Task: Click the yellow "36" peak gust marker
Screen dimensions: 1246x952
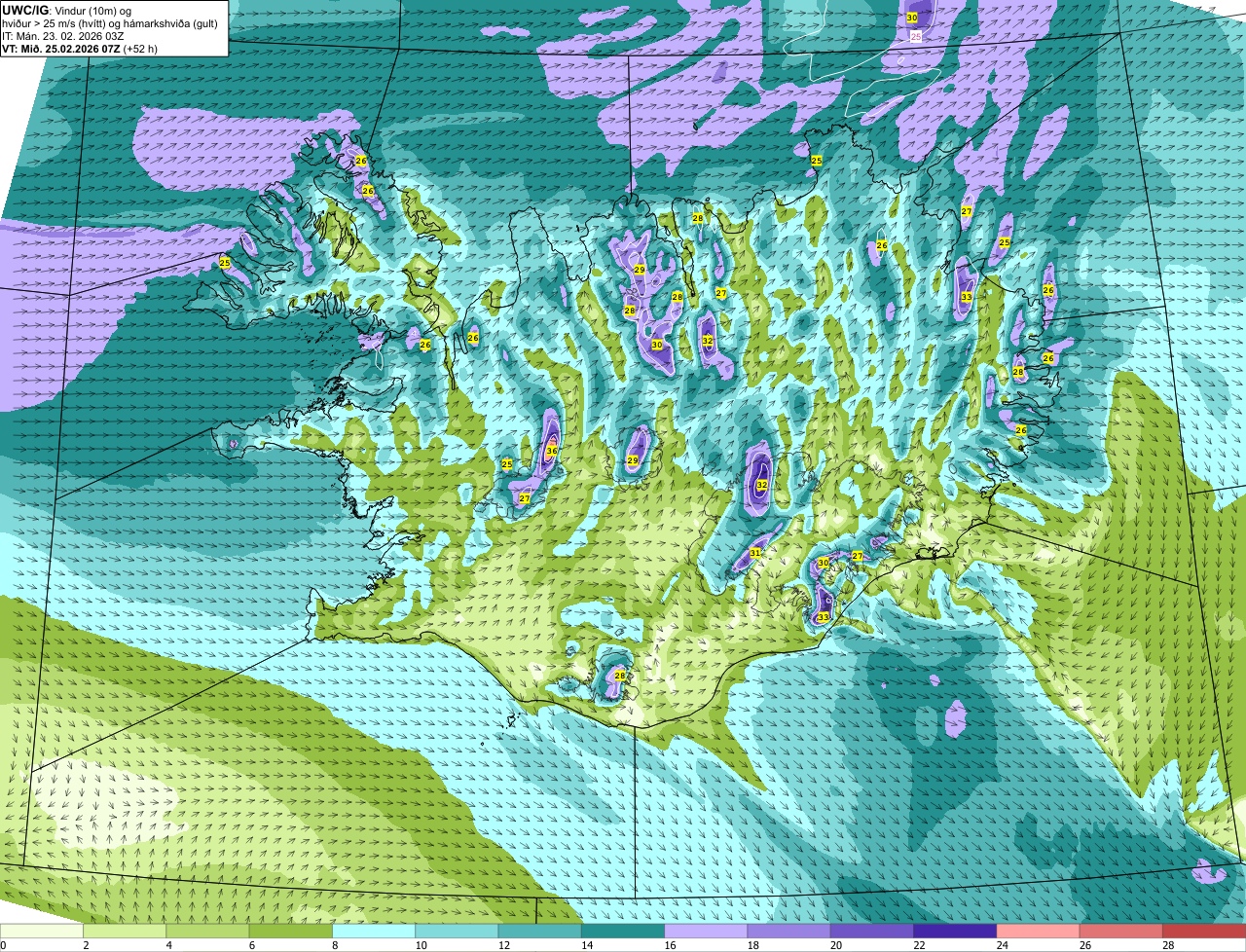Action: tap(551, 451)
